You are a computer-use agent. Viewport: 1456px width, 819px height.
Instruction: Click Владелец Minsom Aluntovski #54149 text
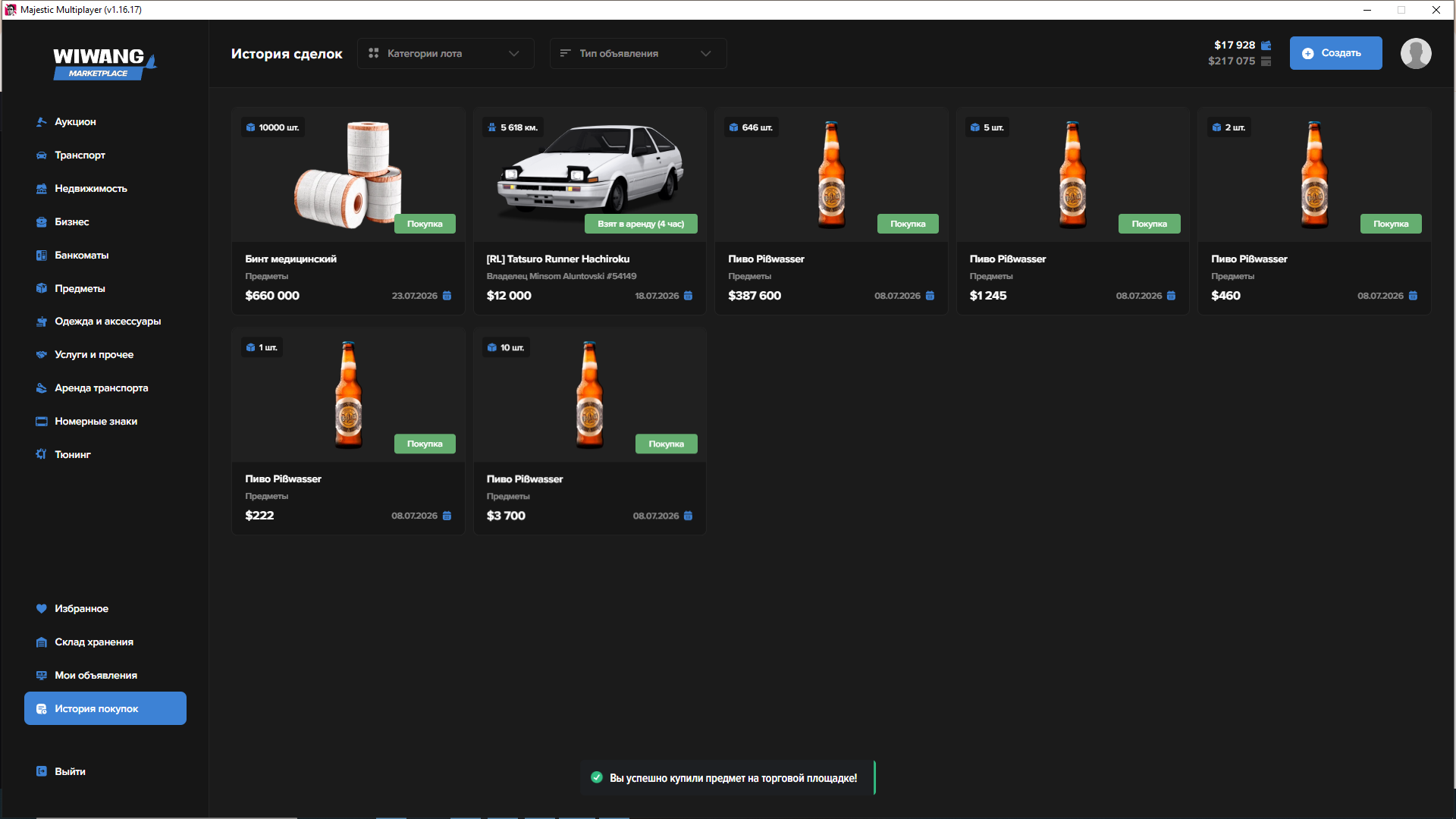[561, 277]
